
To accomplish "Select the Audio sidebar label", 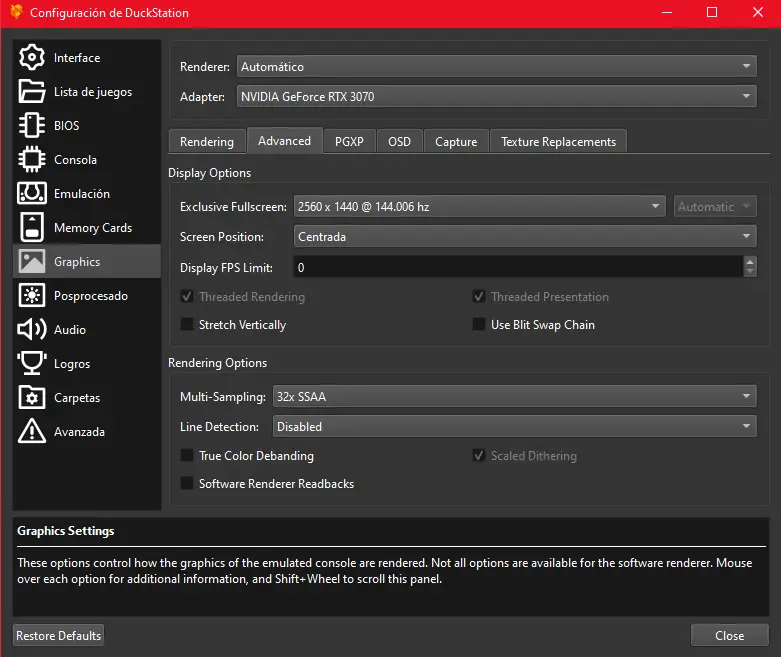I will [x=70, y=330].
